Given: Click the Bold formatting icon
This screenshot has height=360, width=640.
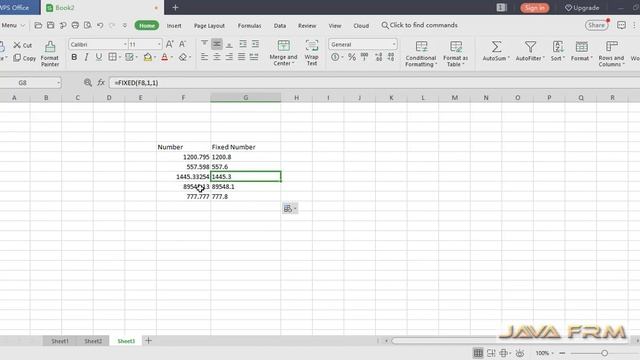Looking at the screenshot, I should [74, 57].
